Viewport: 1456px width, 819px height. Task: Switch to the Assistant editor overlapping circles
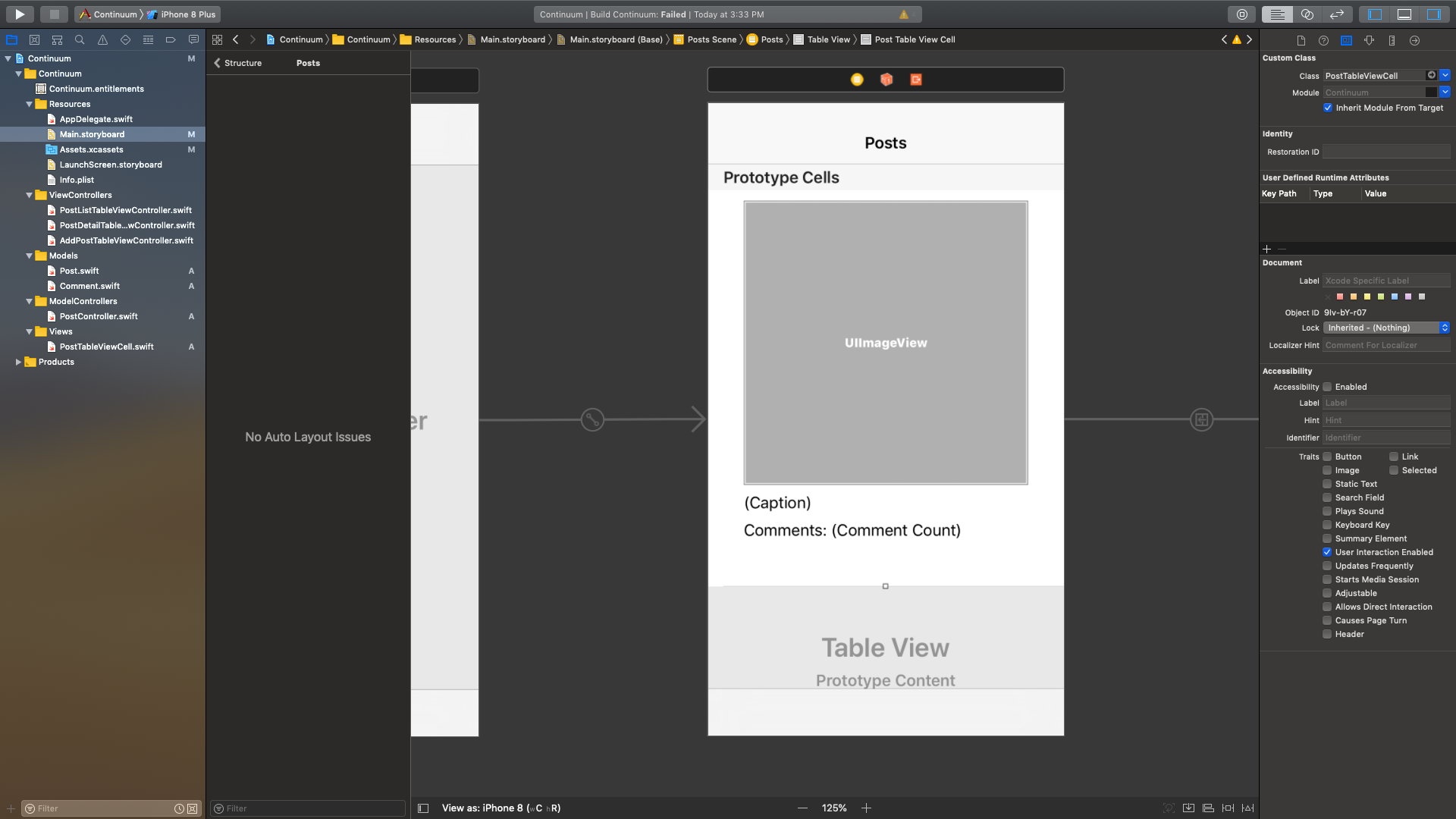coord(1306,14)
